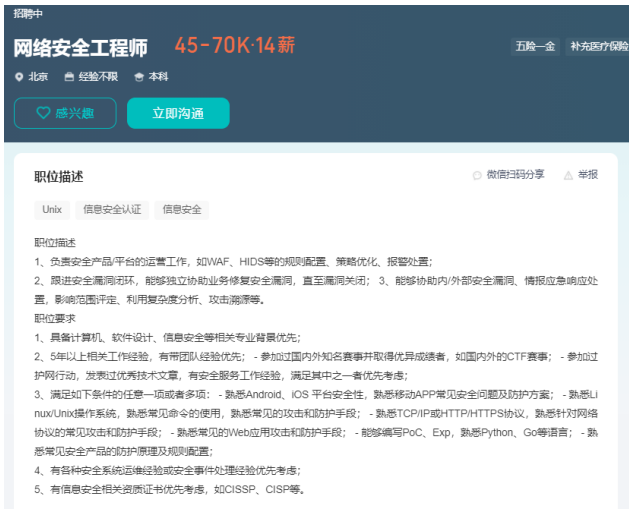Viewport: 629px width, 518px height.
Task: Click the 职位描述 section heading
Action: (x=59, y=177)
